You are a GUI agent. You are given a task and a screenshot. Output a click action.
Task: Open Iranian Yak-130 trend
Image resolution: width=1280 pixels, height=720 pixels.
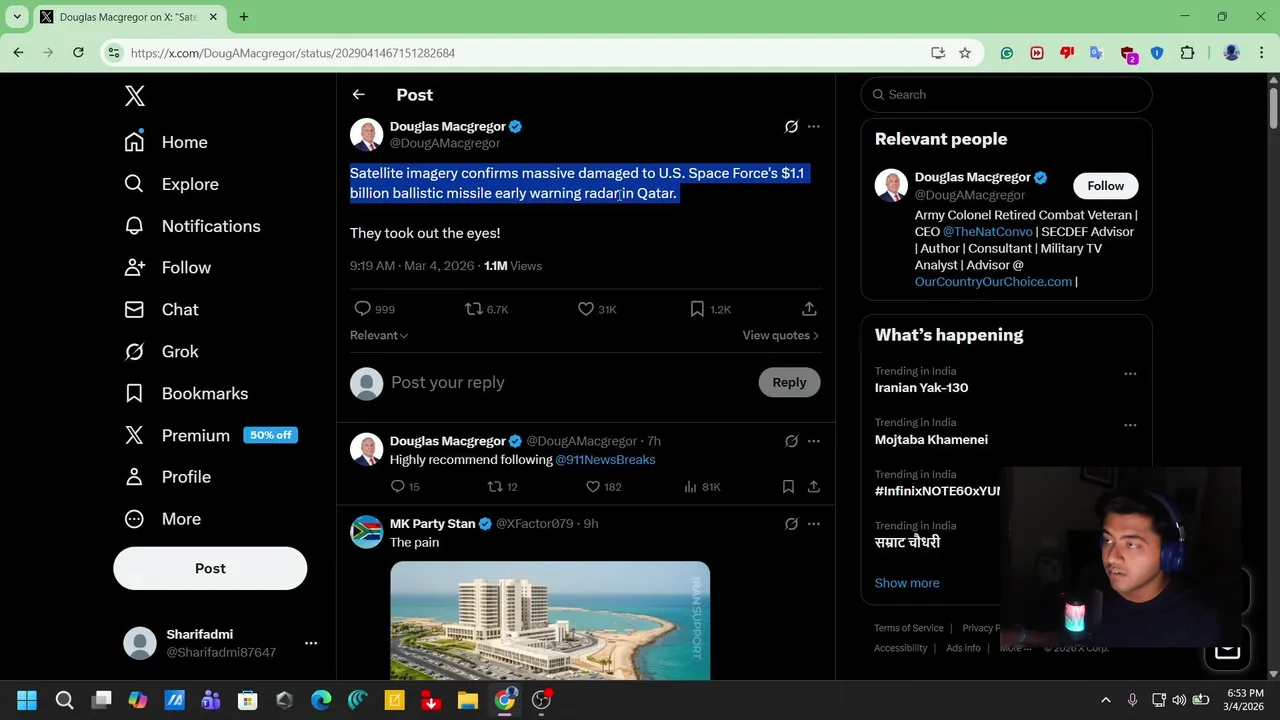pyautogui.click(x=921, y=388)
